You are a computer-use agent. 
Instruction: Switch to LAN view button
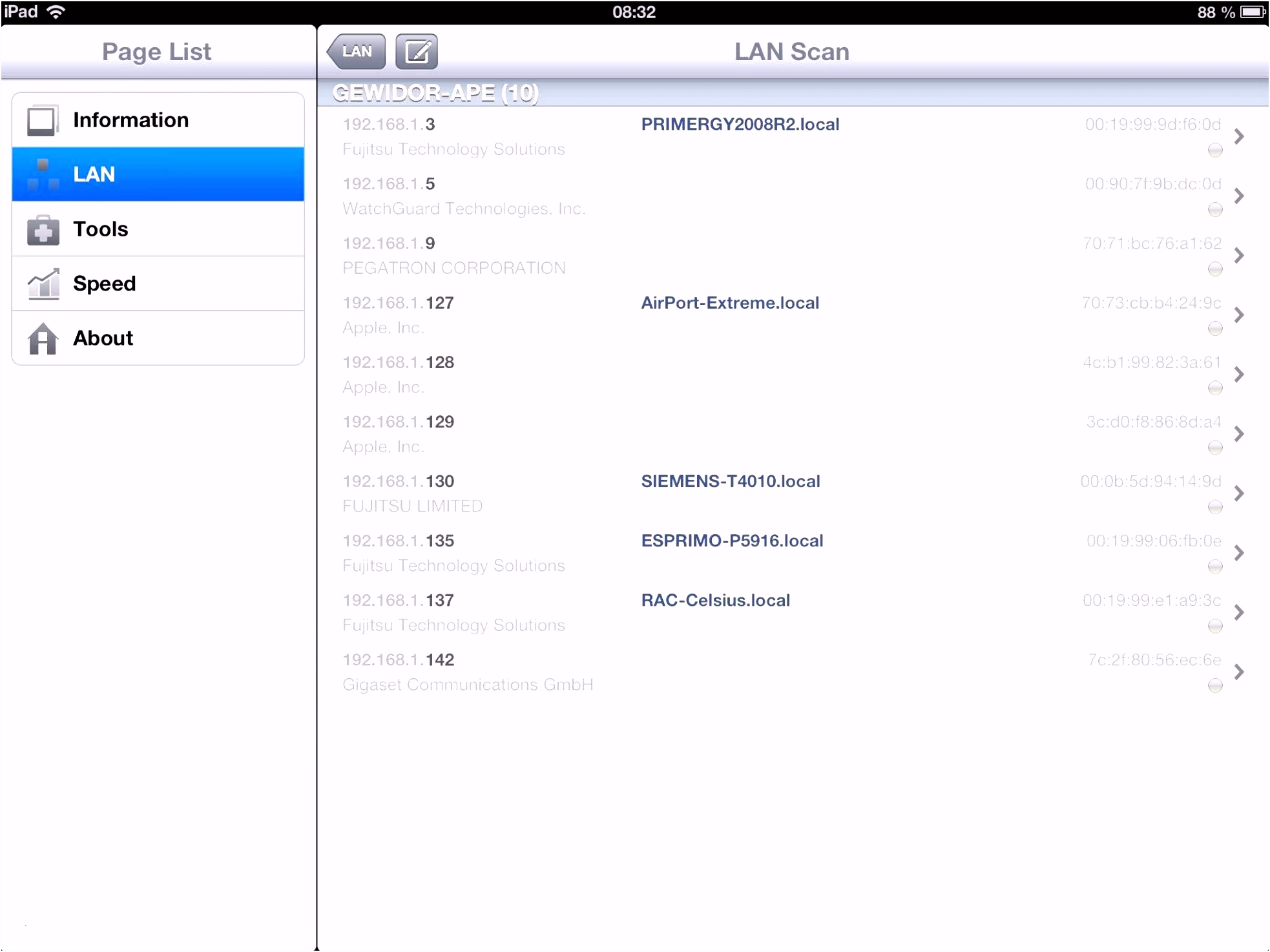click(355, 52)
